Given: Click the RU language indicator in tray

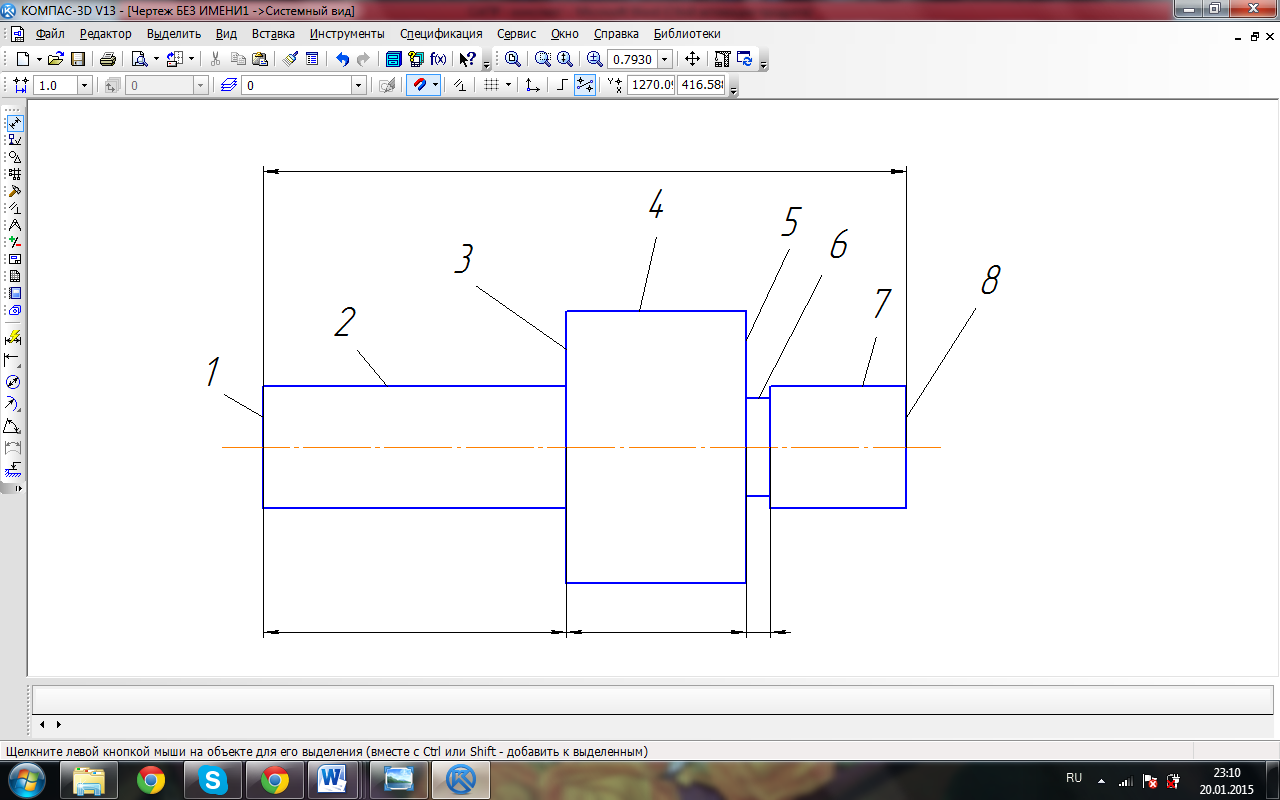Looking at the screenshot, I should pyautogui.click(x=1074, y=777).
